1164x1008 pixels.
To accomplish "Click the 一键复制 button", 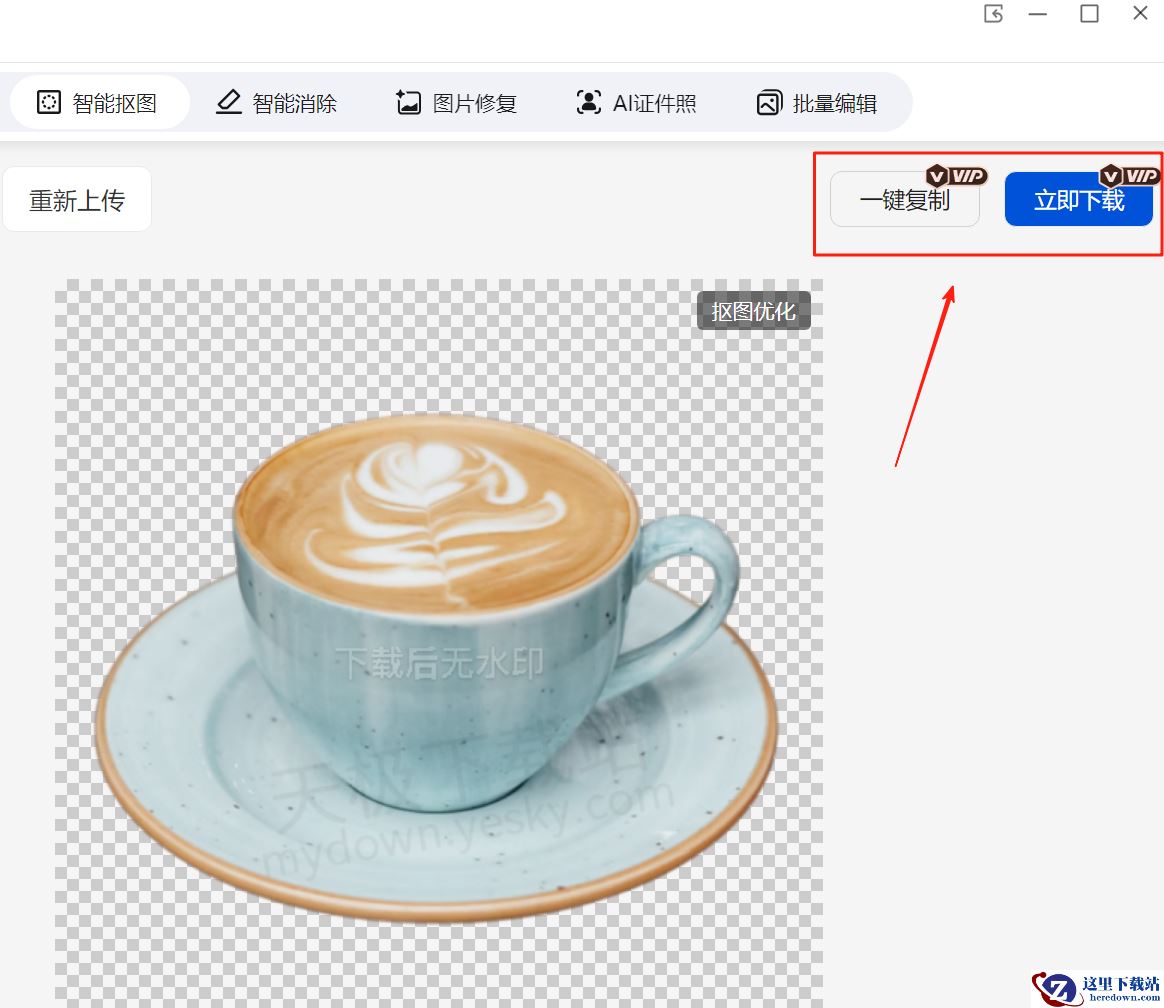I will (904, 201).
